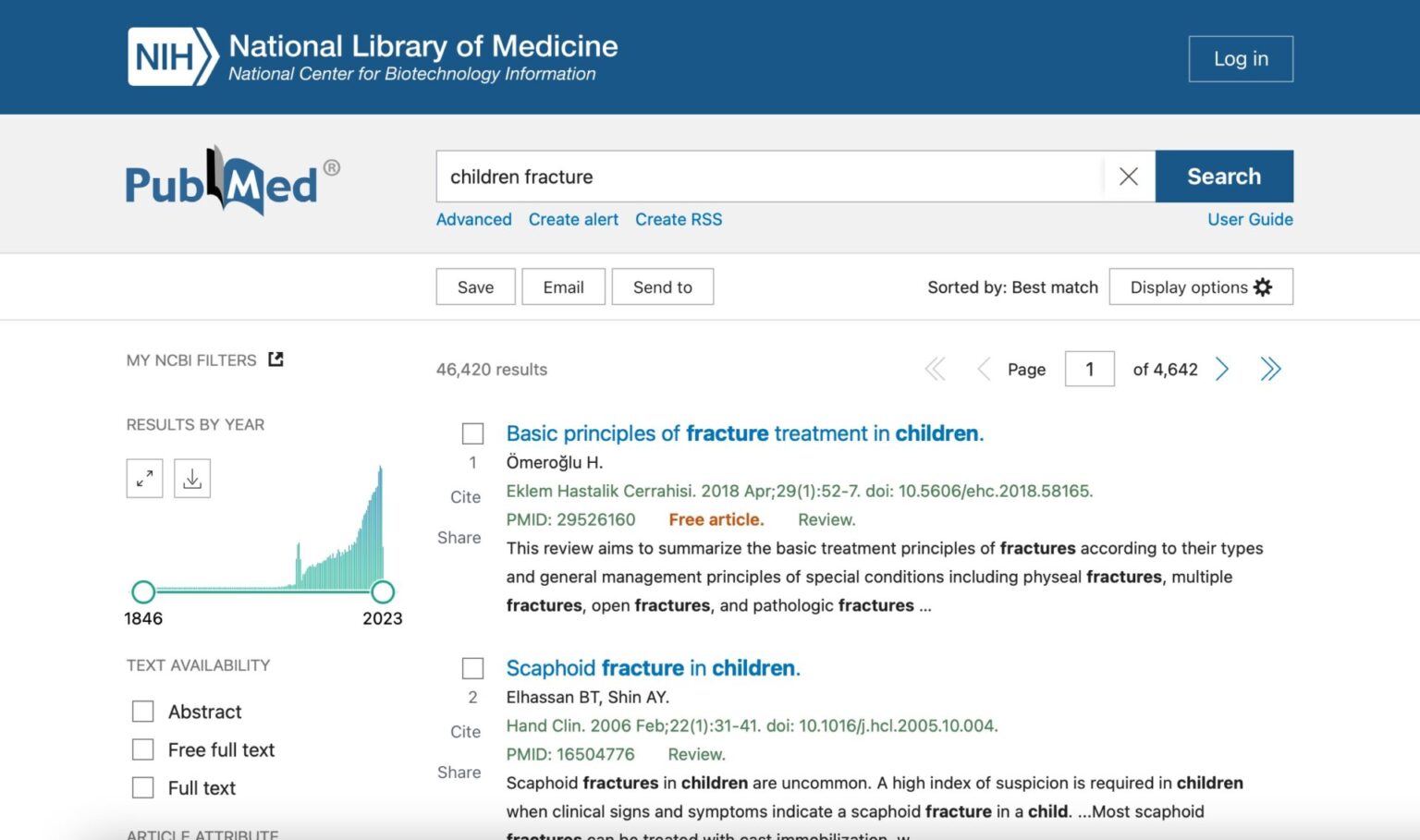Download the Results by Year data
Viewport: 1420px width, 840px height.
point(192,478)
